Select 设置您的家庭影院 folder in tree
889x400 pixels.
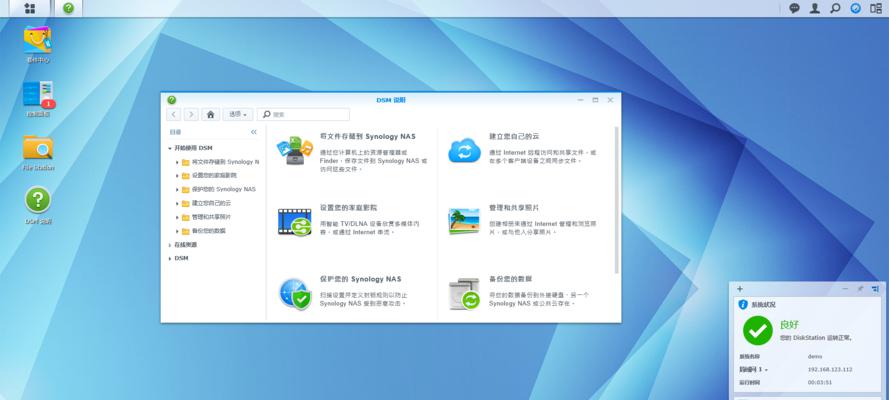pos(209,176)
